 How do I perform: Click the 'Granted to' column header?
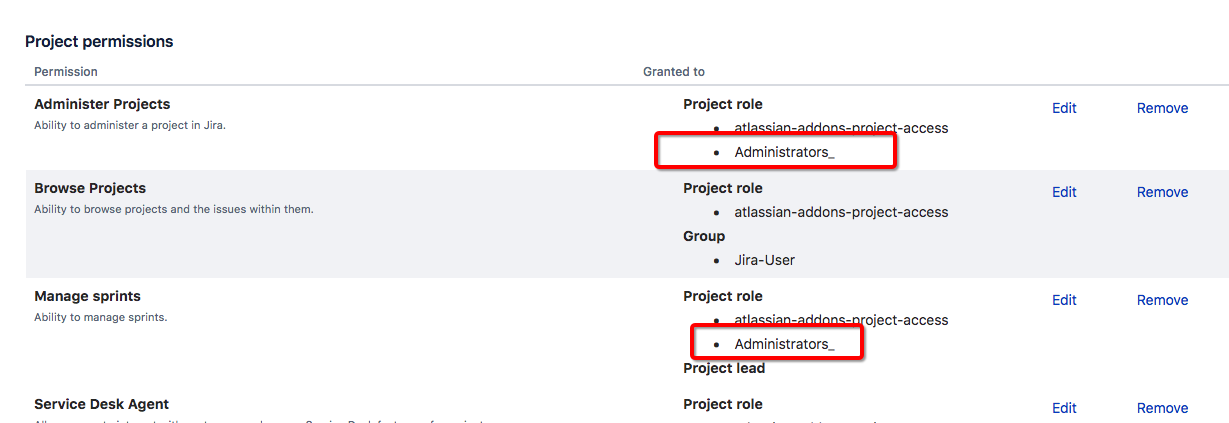click(674, 72)
